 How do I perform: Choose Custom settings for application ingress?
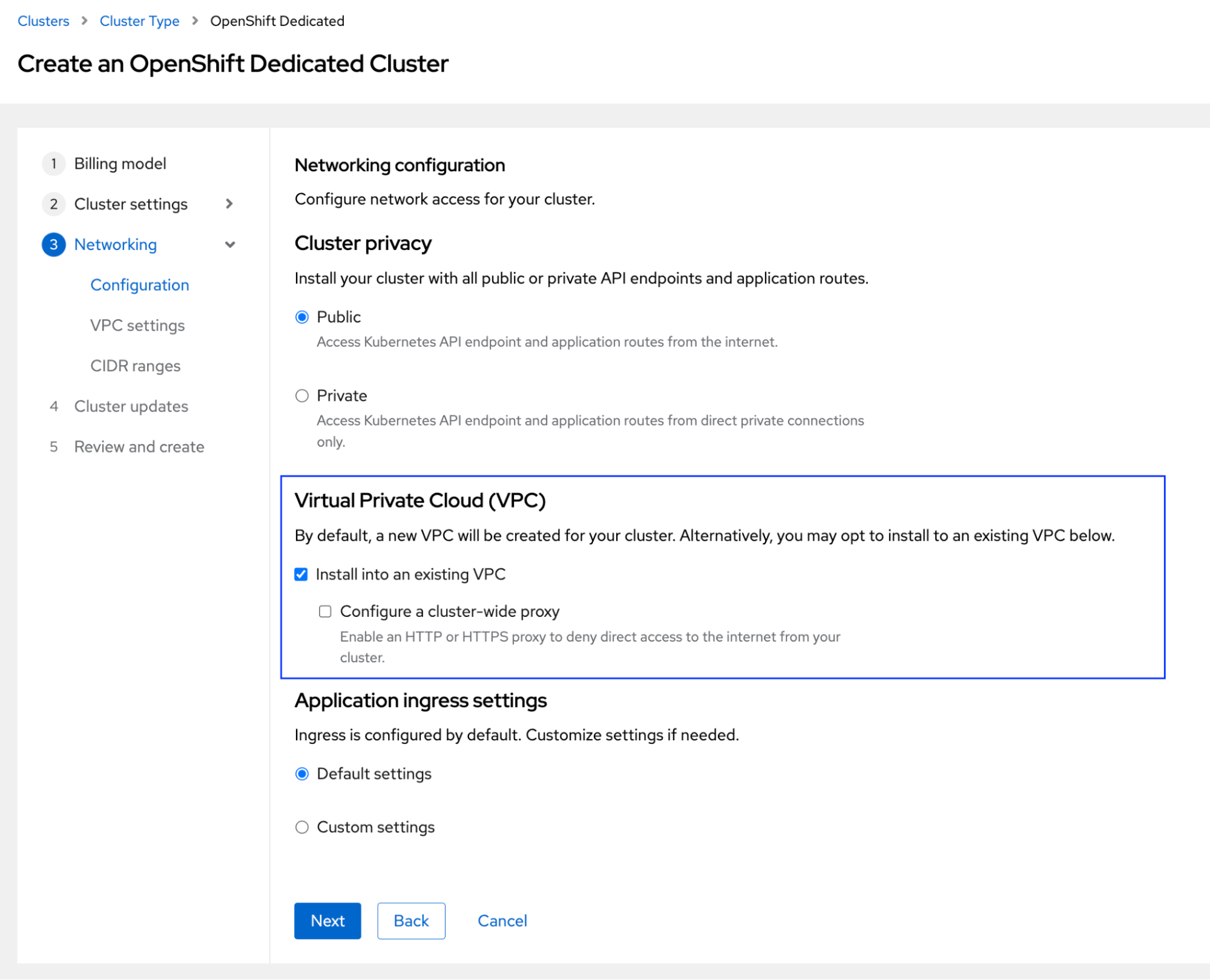pyautogui.click(x=302, y=827)
